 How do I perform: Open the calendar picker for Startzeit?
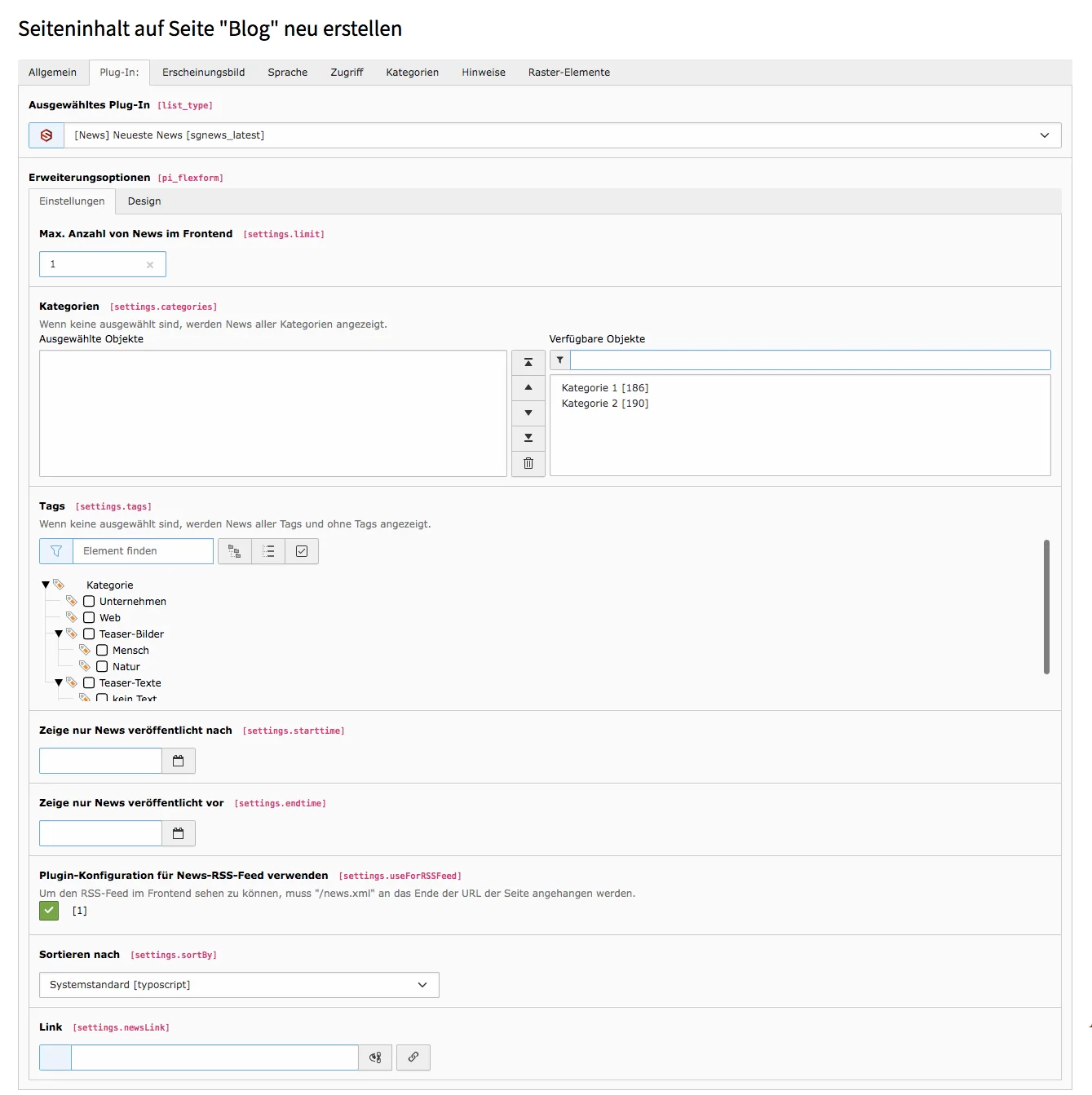pyautogui.click(x=179, y=761)
